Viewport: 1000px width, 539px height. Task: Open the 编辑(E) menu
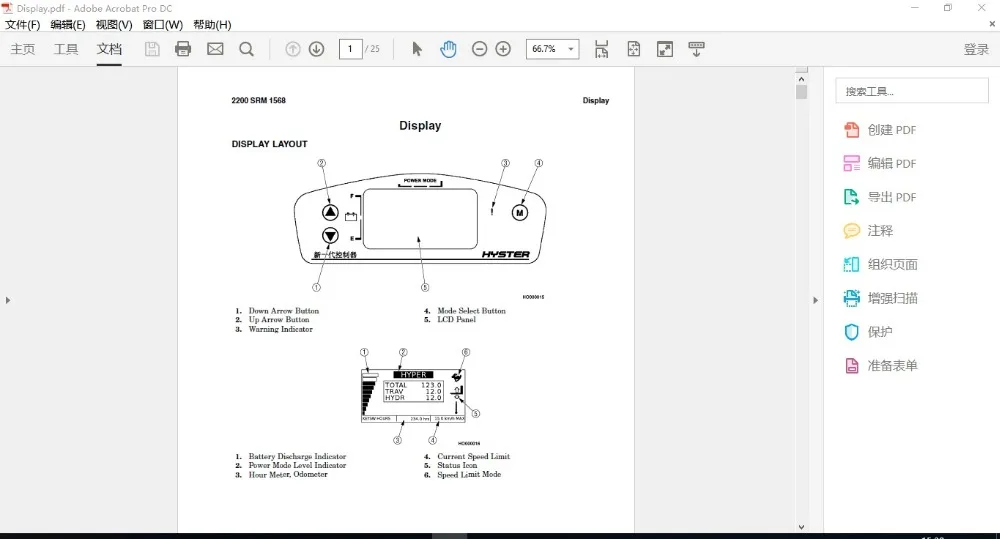coord(68,25)
